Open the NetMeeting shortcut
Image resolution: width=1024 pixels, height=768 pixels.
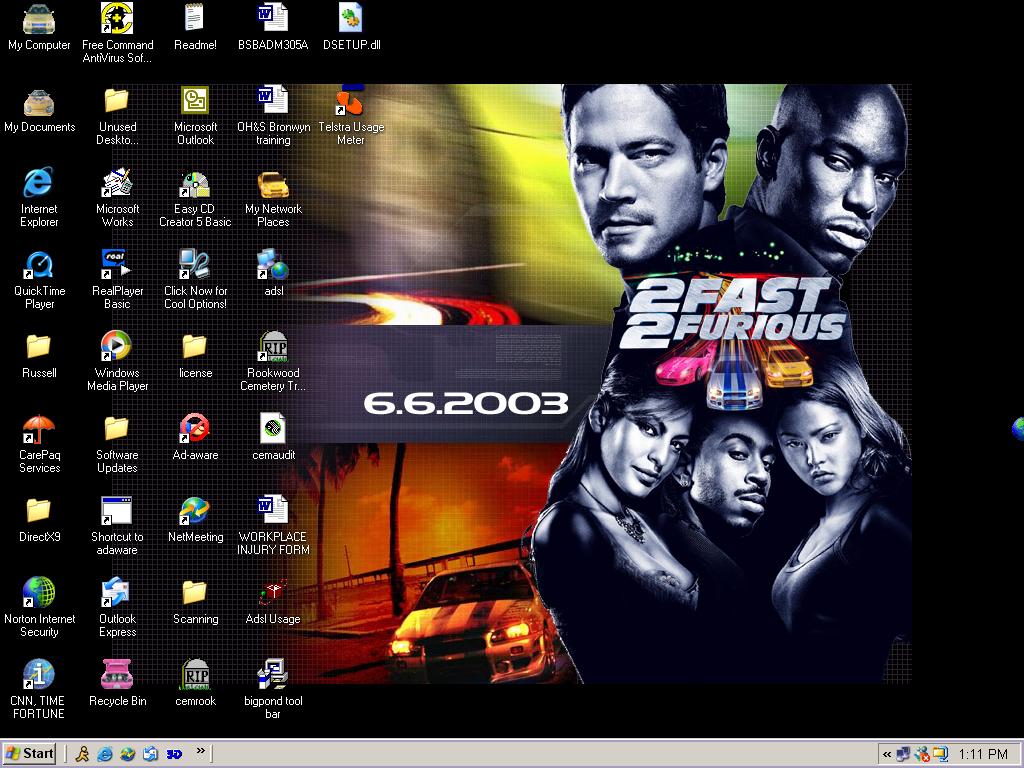[x=195, y=512]
